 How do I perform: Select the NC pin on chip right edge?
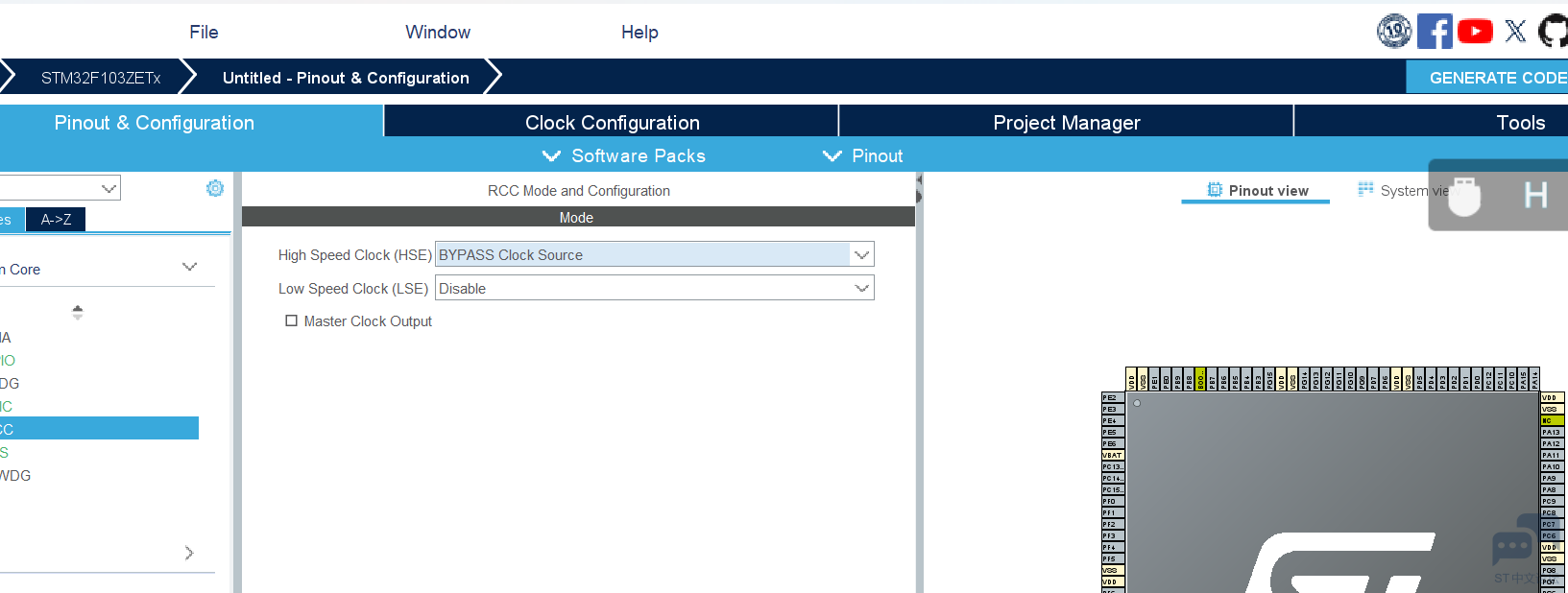click(1553, 420)
